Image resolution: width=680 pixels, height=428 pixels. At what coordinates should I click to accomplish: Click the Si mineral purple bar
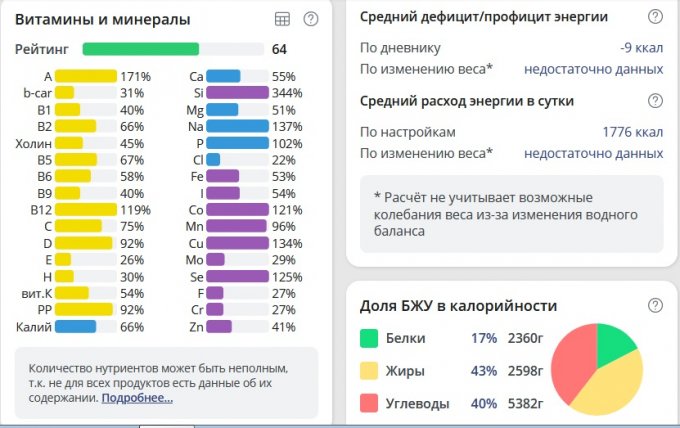coord(237,93)
